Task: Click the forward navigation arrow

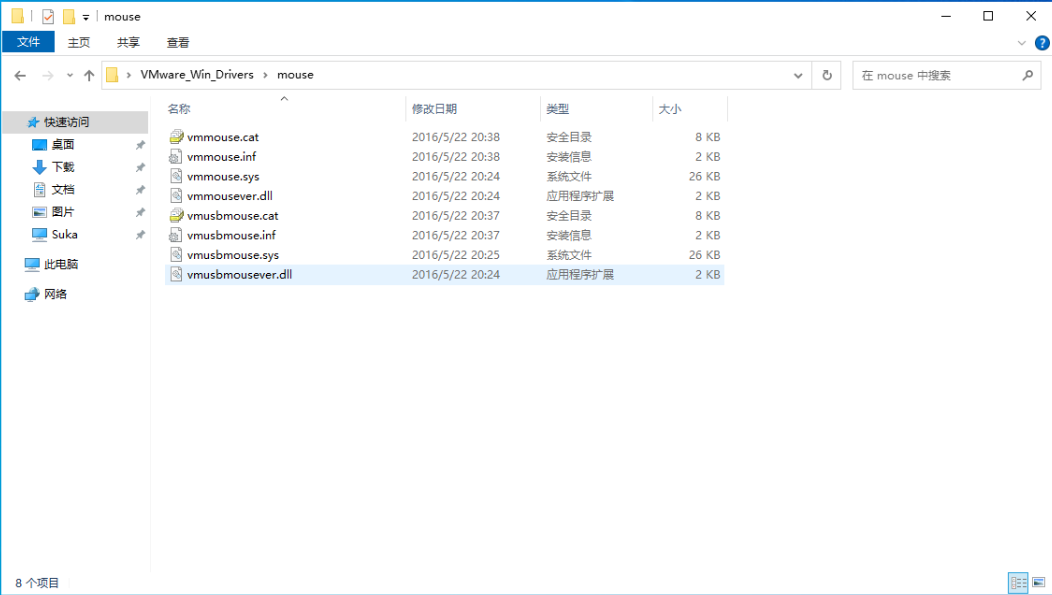Action: tap(48, 75)
